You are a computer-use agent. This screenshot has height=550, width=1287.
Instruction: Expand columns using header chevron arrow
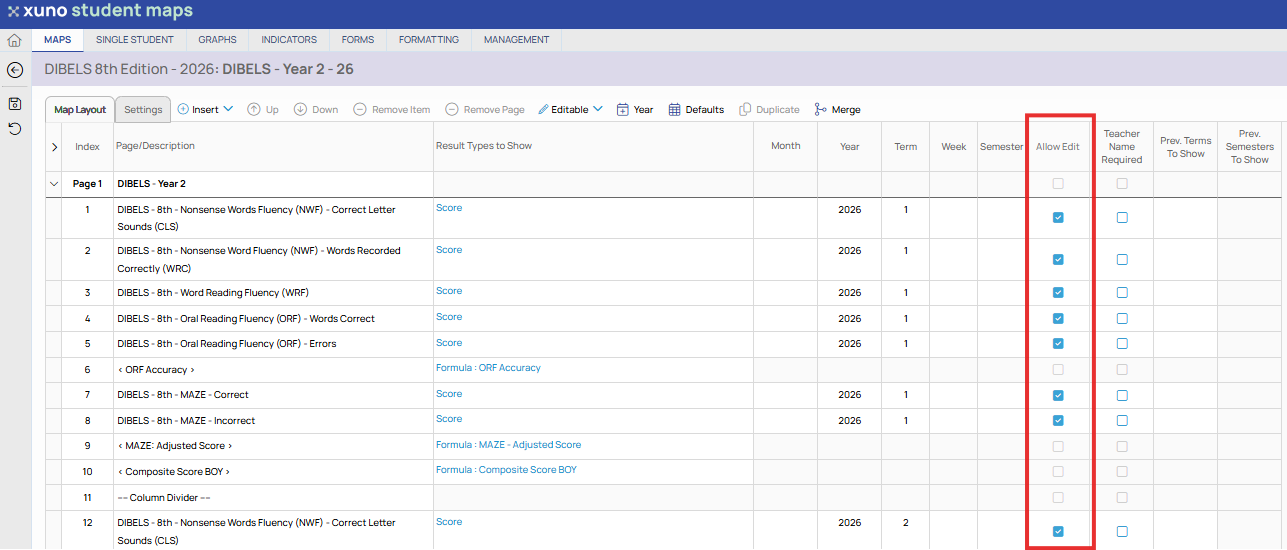[x=54, y=147]
